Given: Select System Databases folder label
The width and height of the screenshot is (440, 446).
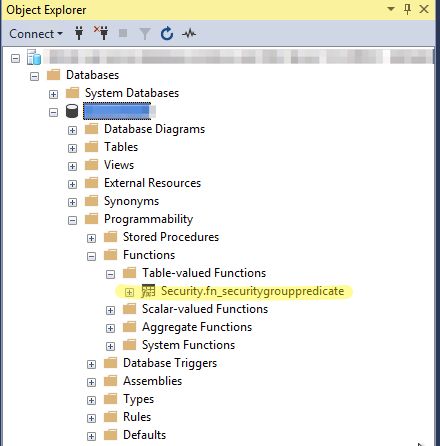Looking at the screenshot, I should coord(132,93).
